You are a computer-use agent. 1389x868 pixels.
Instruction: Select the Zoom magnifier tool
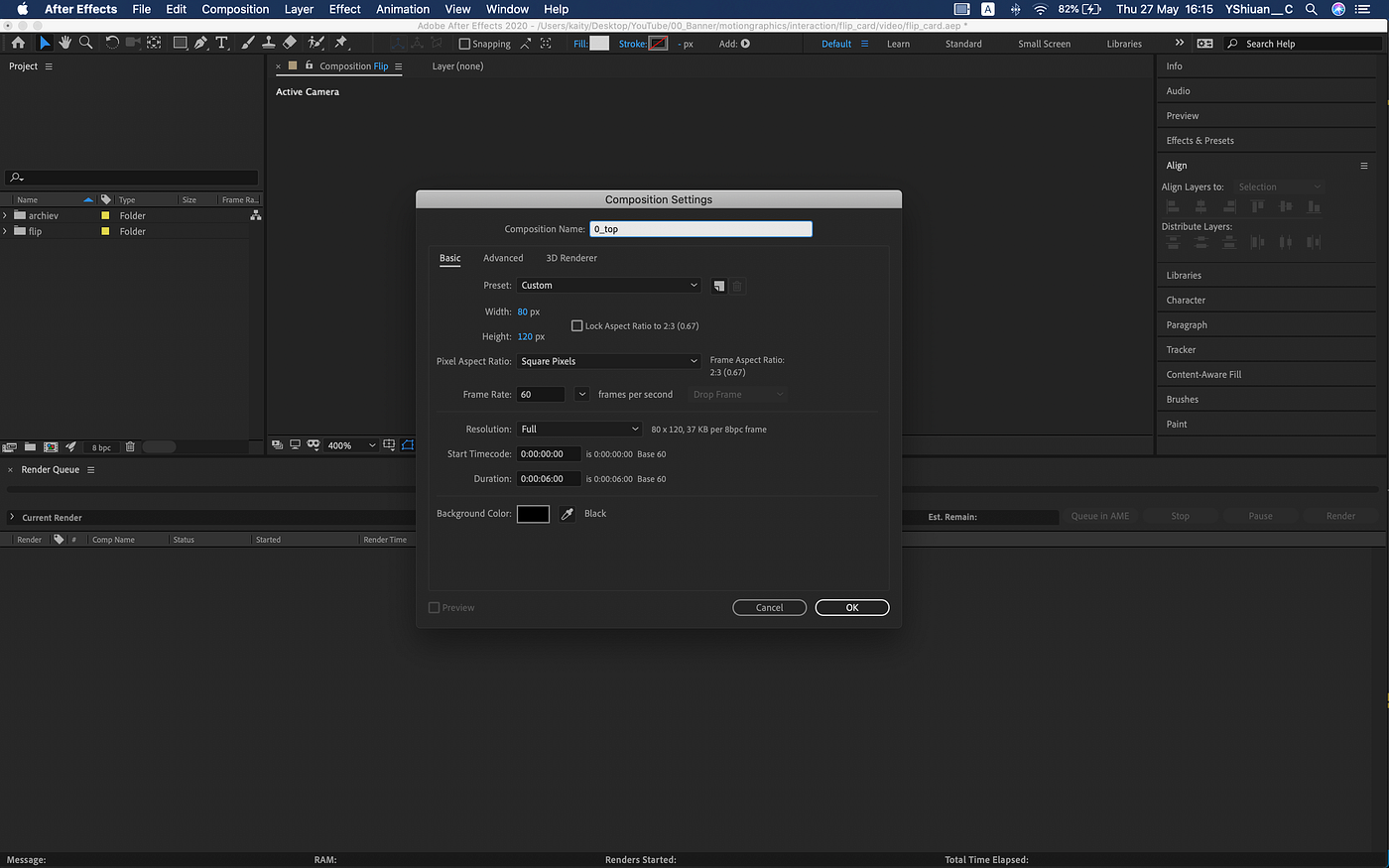coord(86,43)
